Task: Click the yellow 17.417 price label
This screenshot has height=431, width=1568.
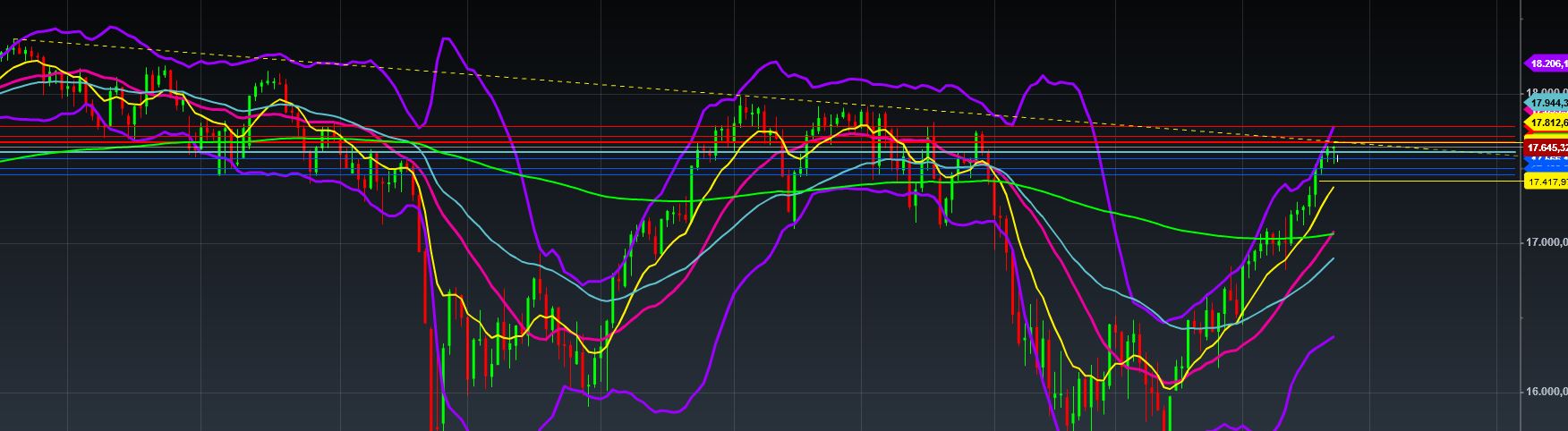Action: click(x=1547, y=182)
